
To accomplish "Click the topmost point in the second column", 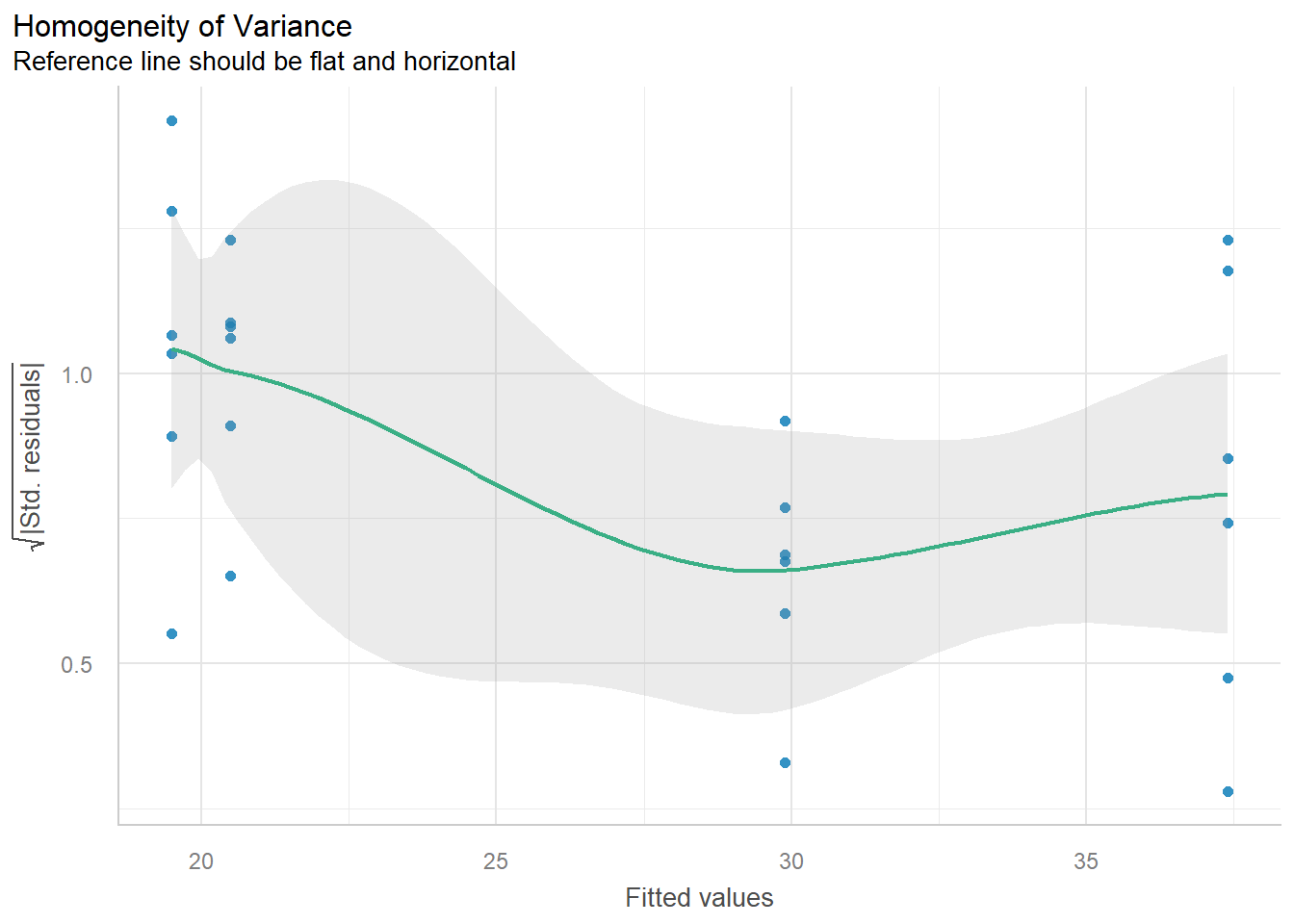I will (x=230, y=241).
